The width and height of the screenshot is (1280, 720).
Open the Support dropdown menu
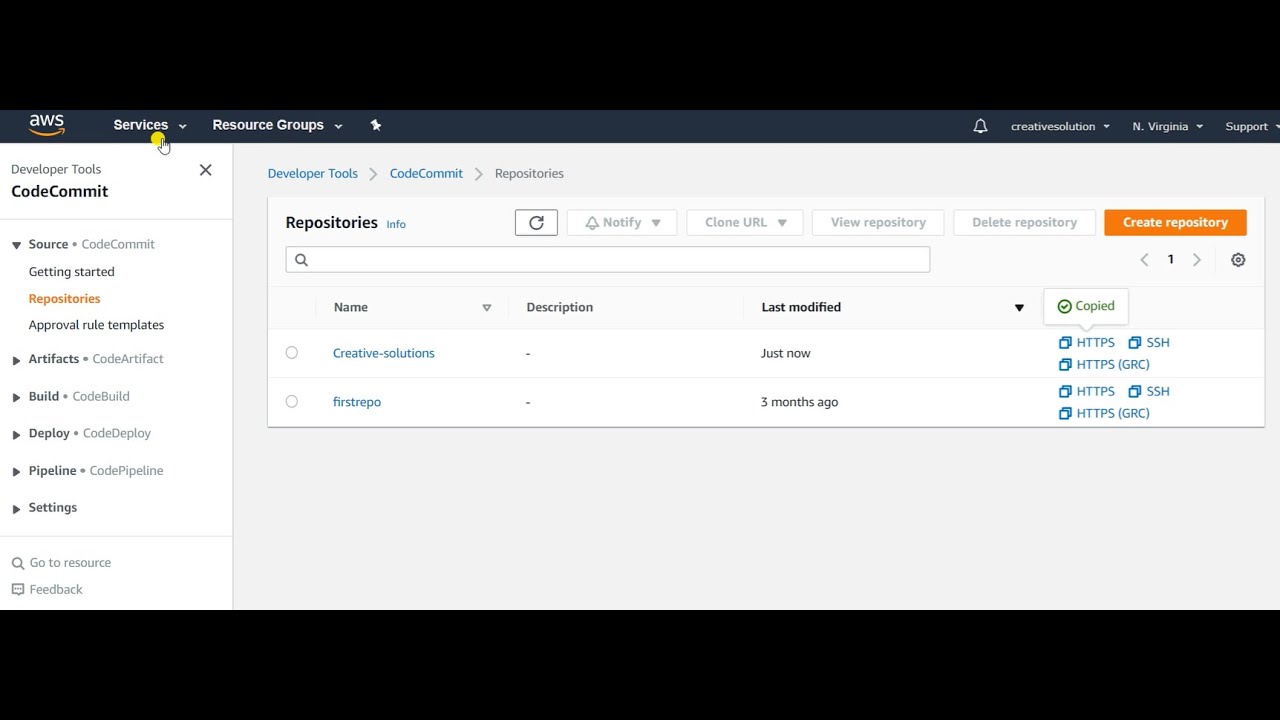(1252, 126)
